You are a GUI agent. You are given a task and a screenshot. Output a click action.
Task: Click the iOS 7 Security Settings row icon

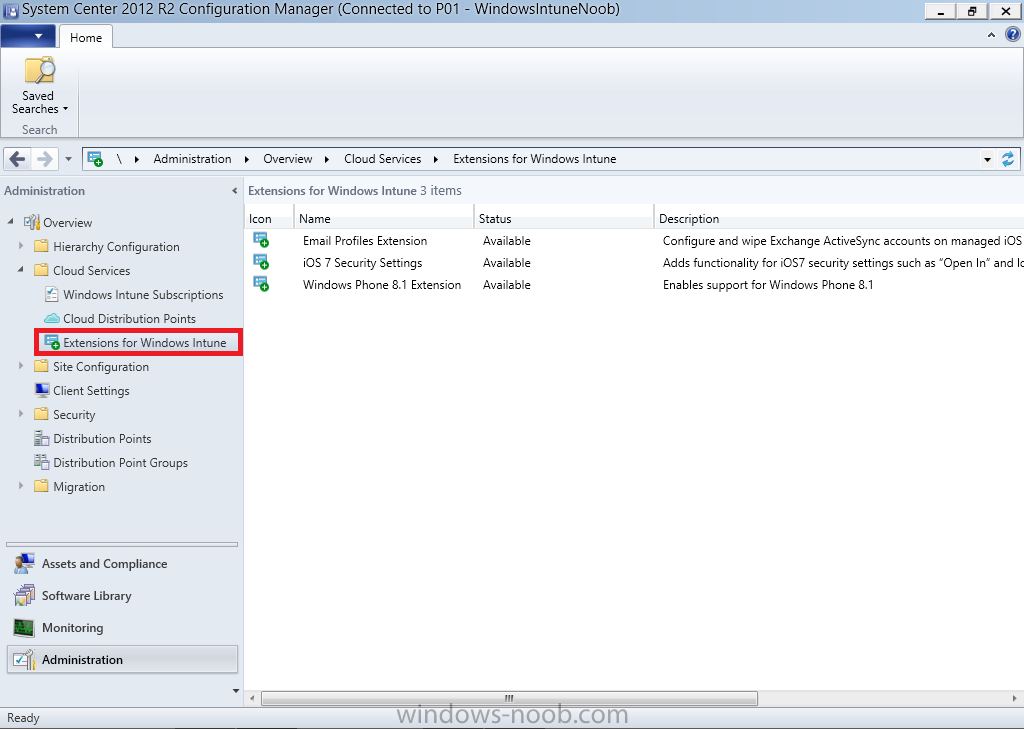(x=261, y=263)
